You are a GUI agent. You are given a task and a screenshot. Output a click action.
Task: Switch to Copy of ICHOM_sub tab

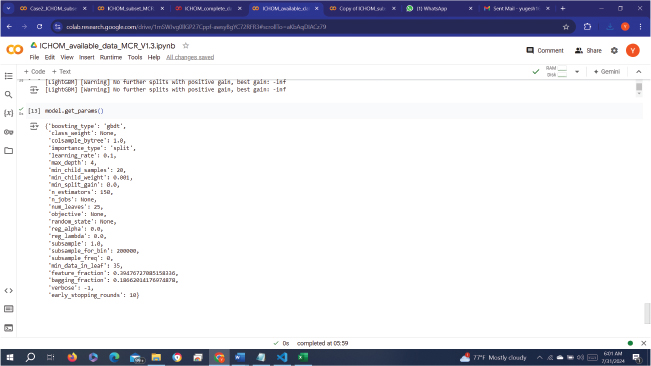[x=362, y=8]
